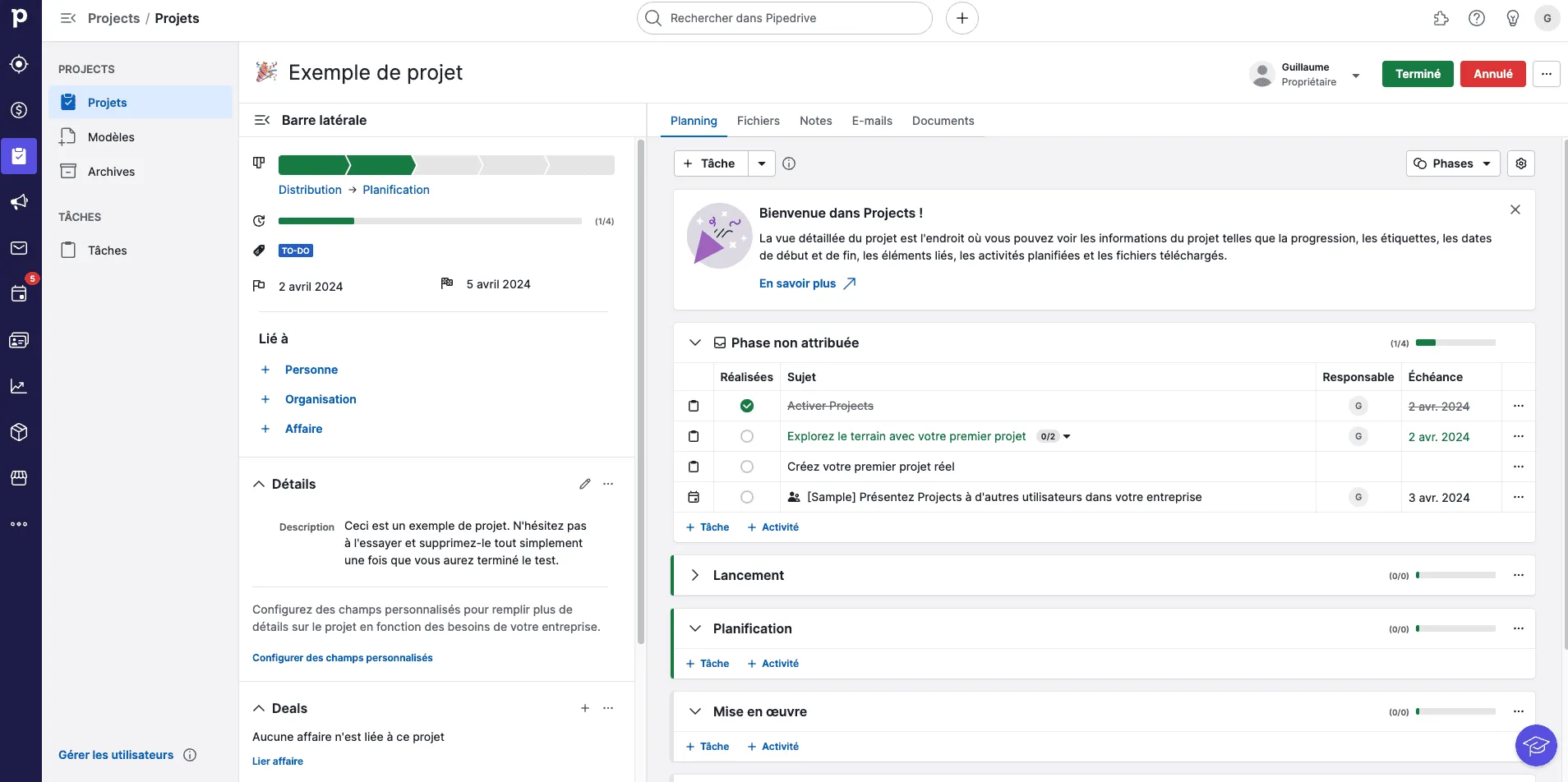Open the user avatar G menu
Image resolution: width=1568 pixels, height=782 pixels.
1547,18
